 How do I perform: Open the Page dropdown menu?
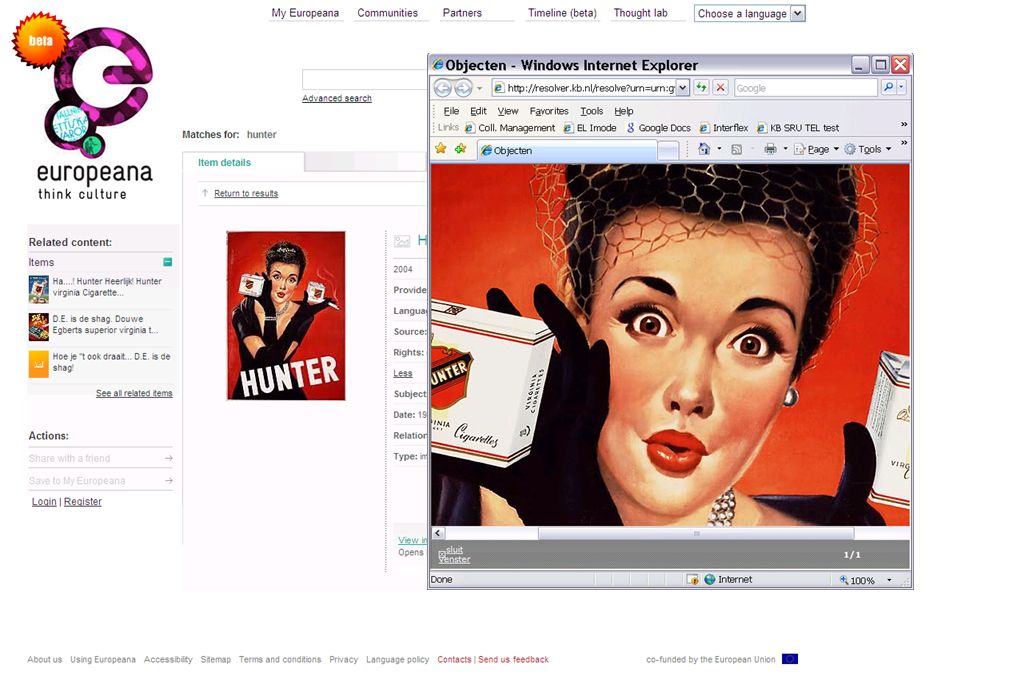pos(816,150)
